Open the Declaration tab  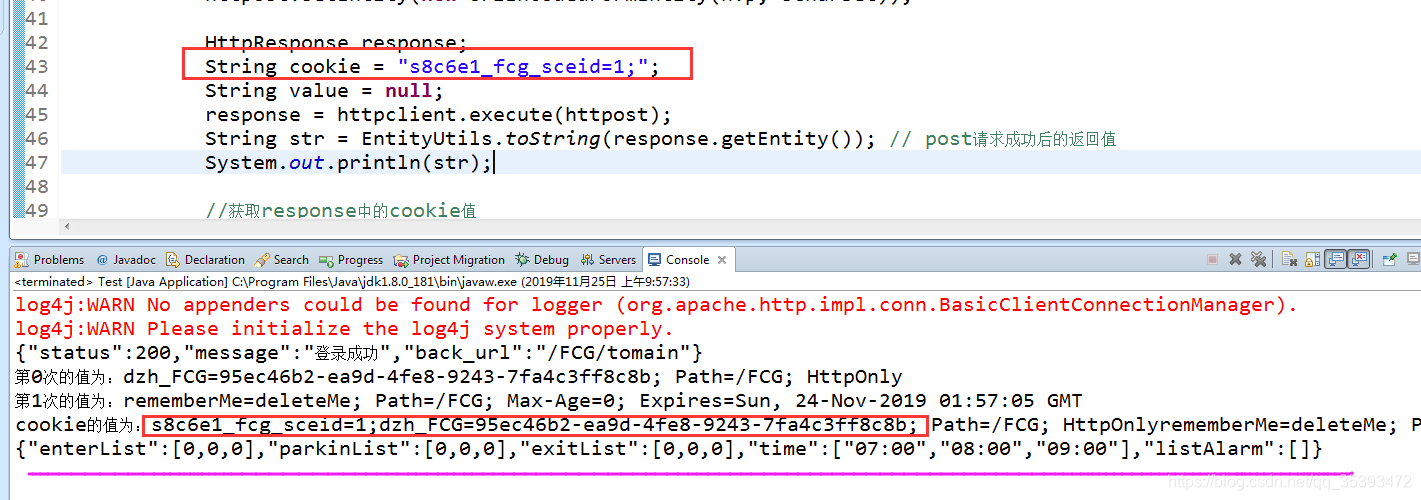pos(205,260)
